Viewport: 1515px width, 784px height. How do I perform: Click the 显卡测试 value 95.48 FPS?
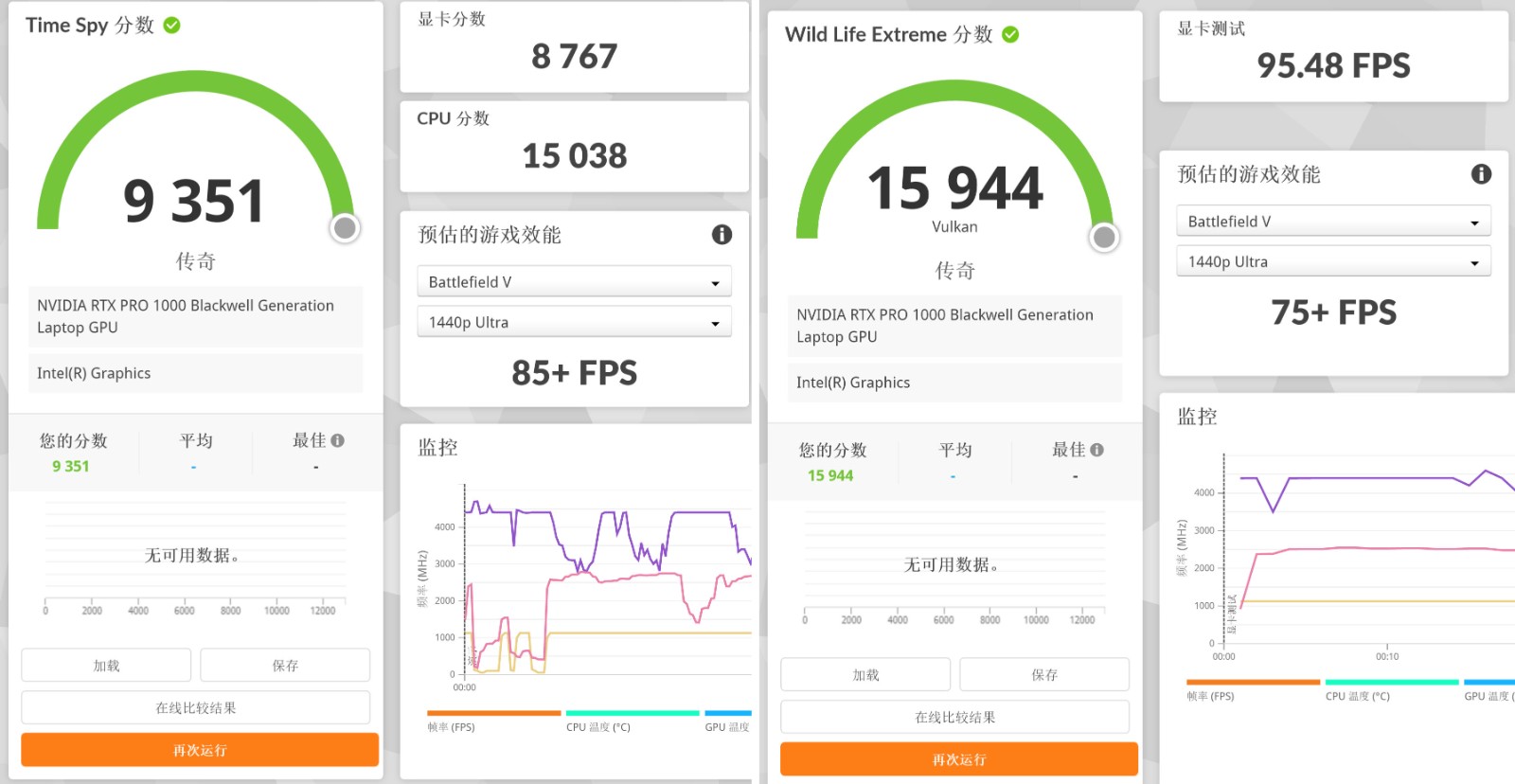pyautogui.click(x=1334, y=66)
